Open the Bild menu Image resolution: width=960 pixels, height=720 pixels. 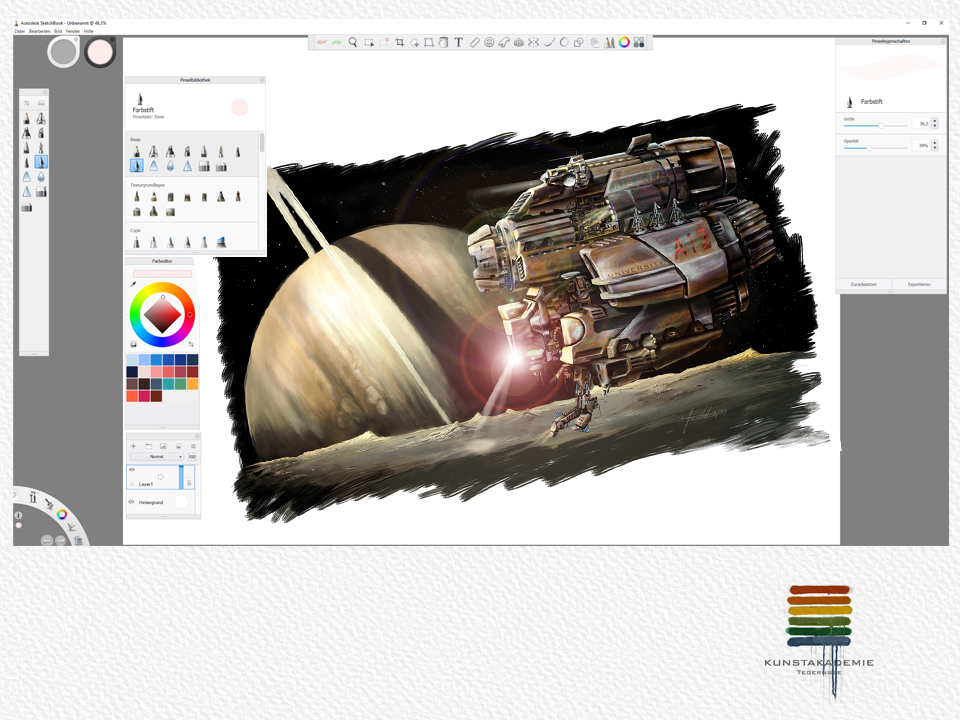coord(58,31)
